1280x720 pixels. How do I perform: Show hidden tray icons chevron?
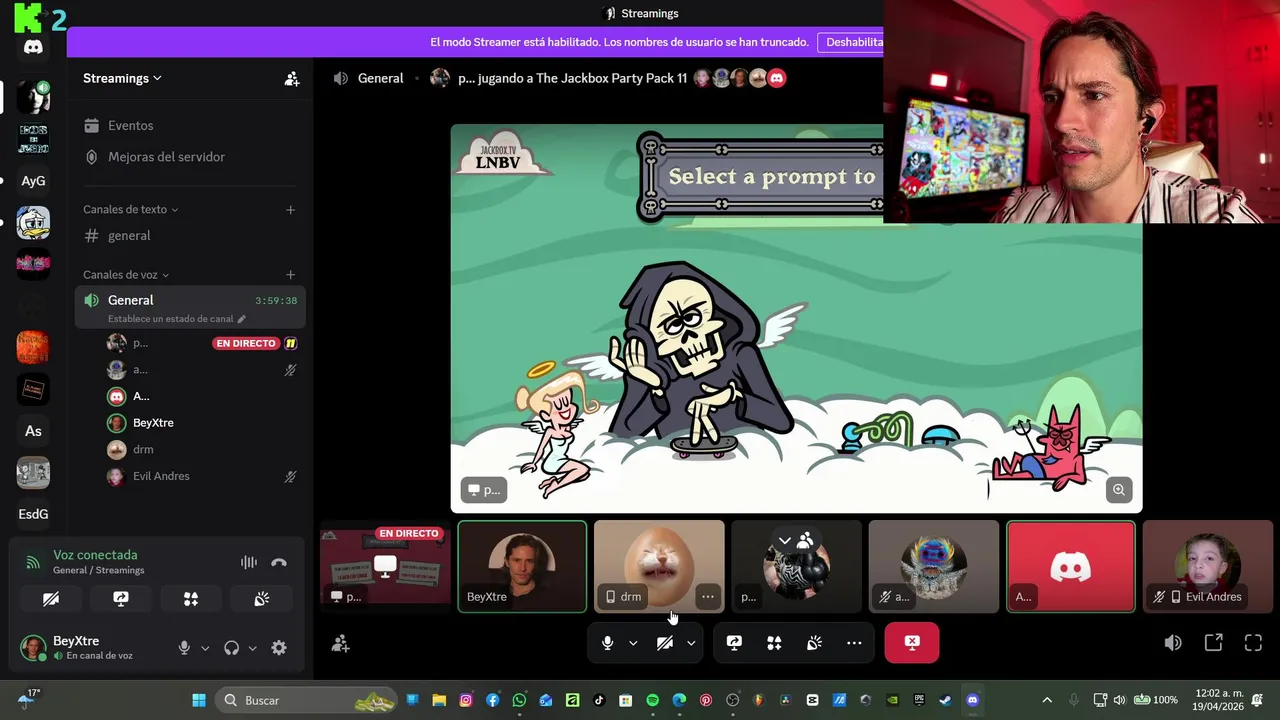tap(1047, 700)
